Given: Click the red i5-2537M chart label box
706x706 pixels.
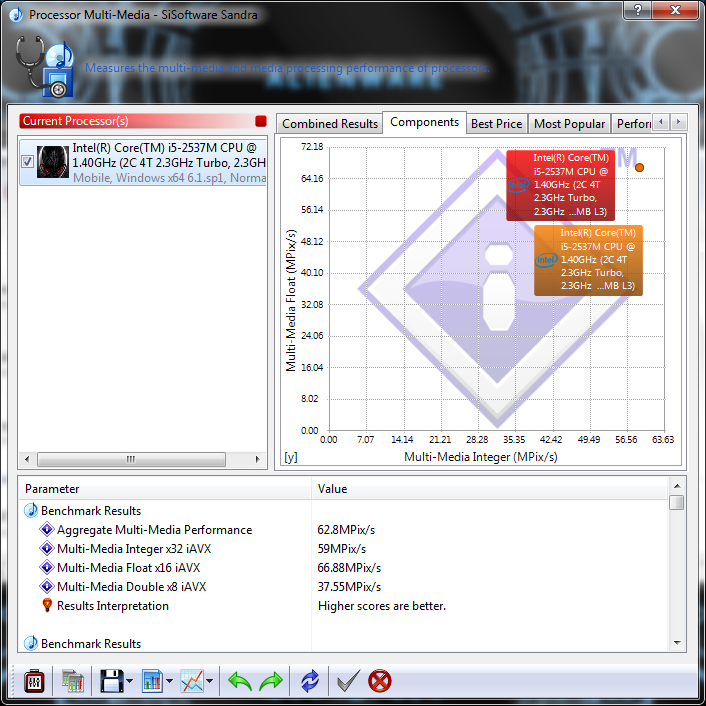Looking at the screenshot, I should coord(560,185).
